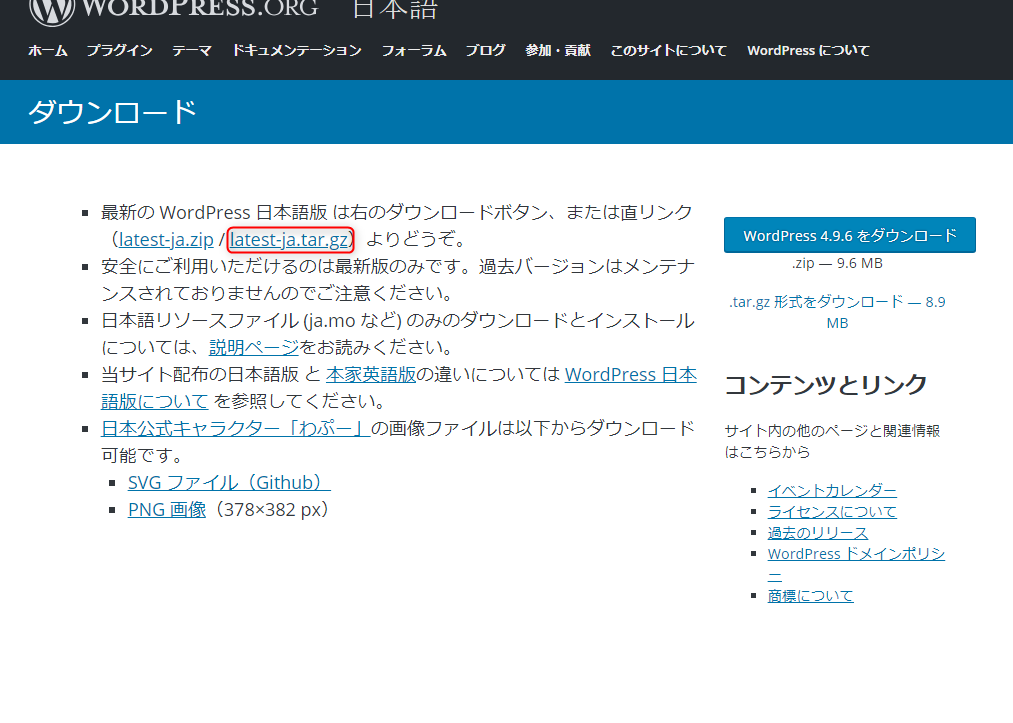
Task: Go to the テーマ navigation item
Action: coord(192,50)
